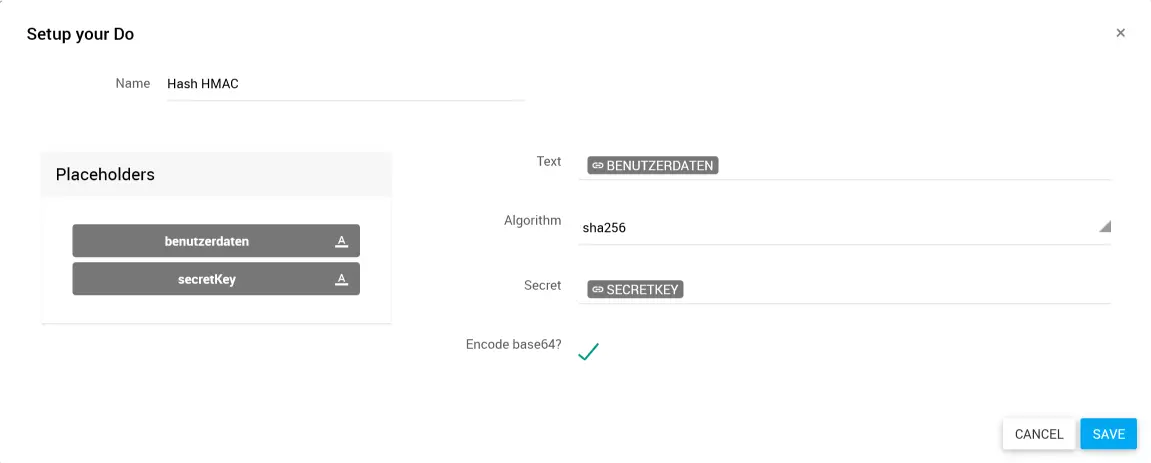1151x463 pixels.
Task: Click the link icon in SECRETKEY chip
Action: coord(598,289)
